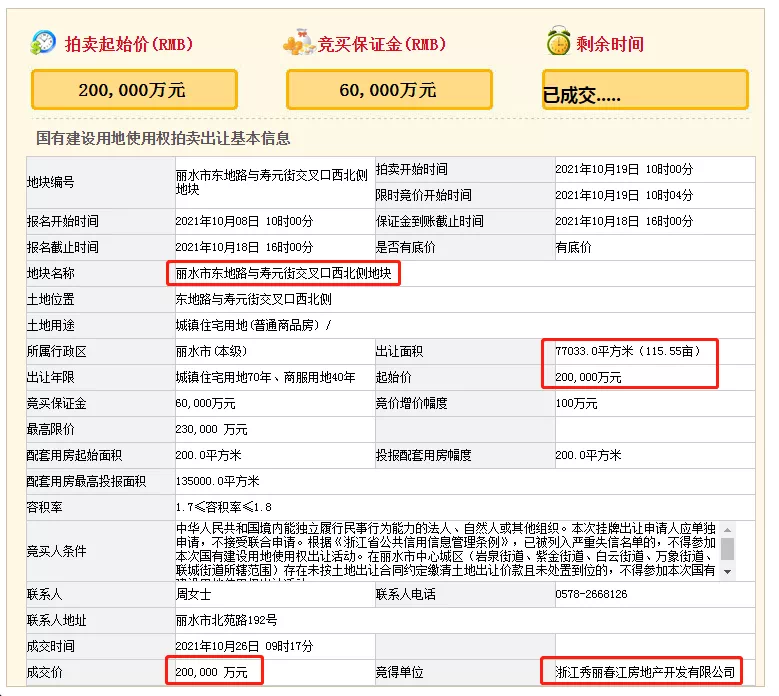Image resolution: width=779 pixels, height=696 pixels.
Task: Click the bidding deposit icon
Action: tap(298, 43)
